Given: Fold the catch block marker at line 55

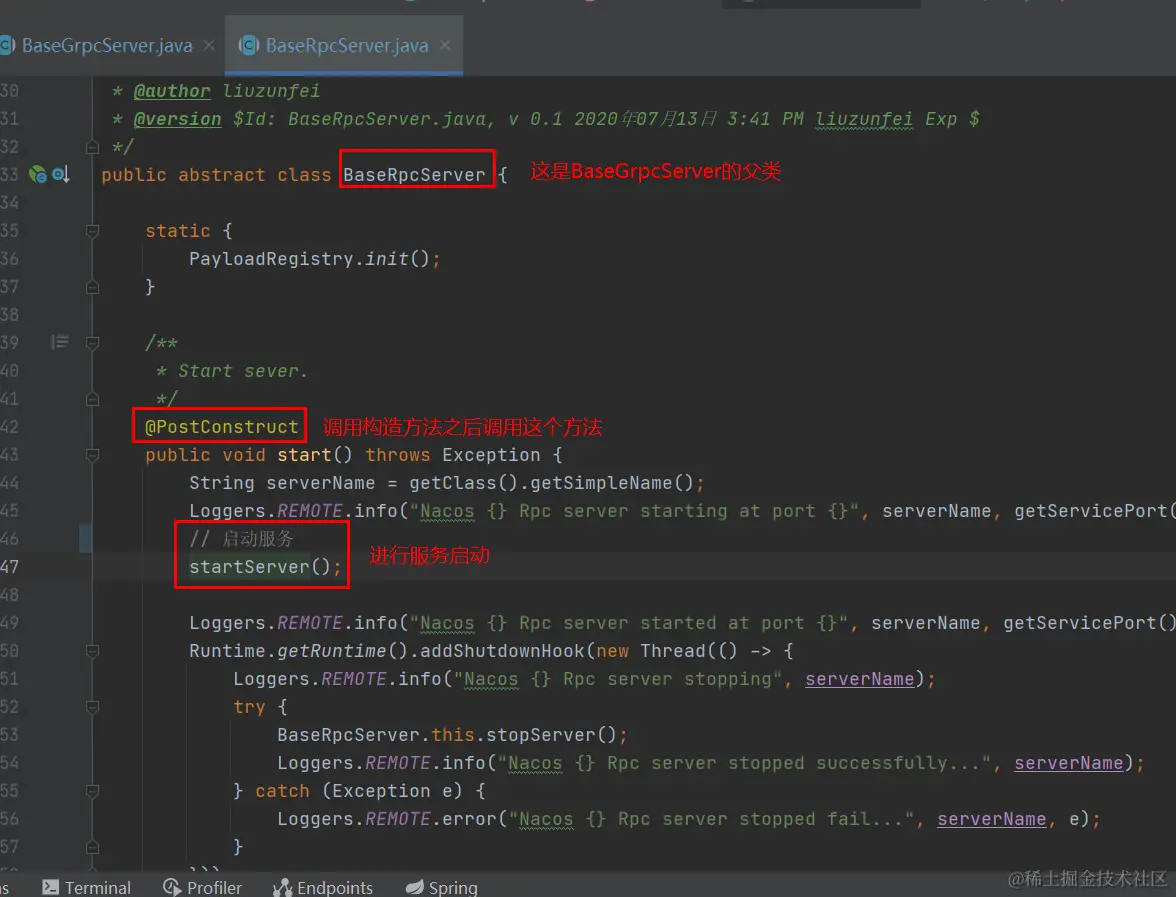Looking at the screenshot, I should 92,791.
